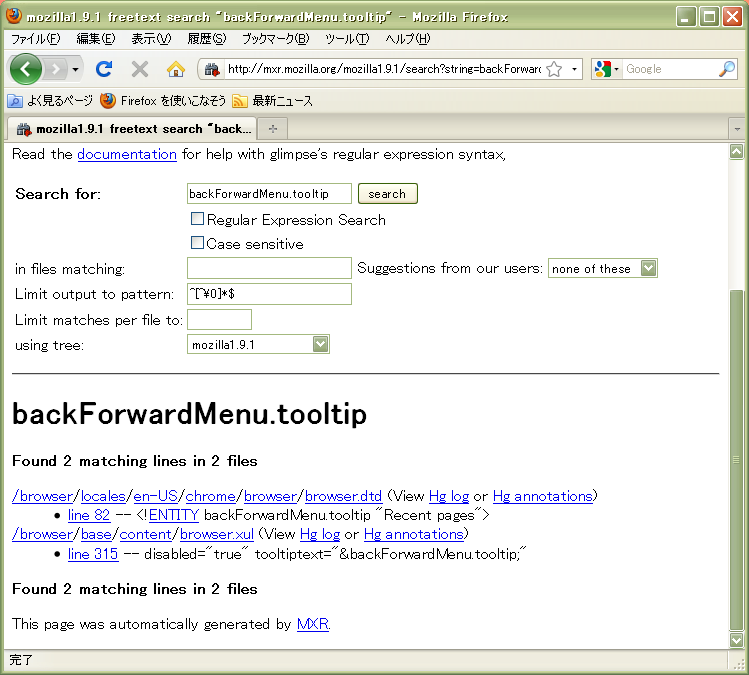Open the browser.dtd file link

[343, 496]
